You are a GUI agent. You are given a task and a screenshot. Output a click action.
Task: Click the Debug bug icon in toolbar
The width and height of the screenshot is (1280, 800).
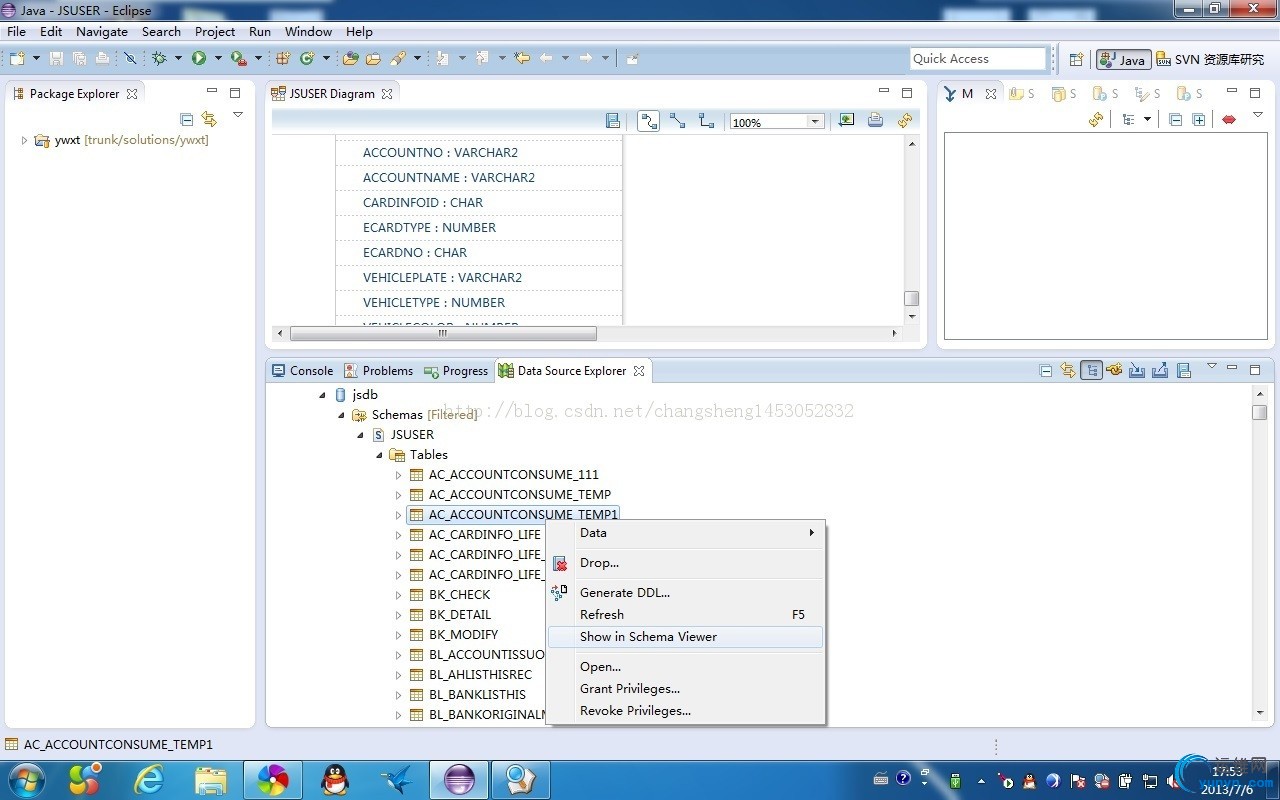159,59
